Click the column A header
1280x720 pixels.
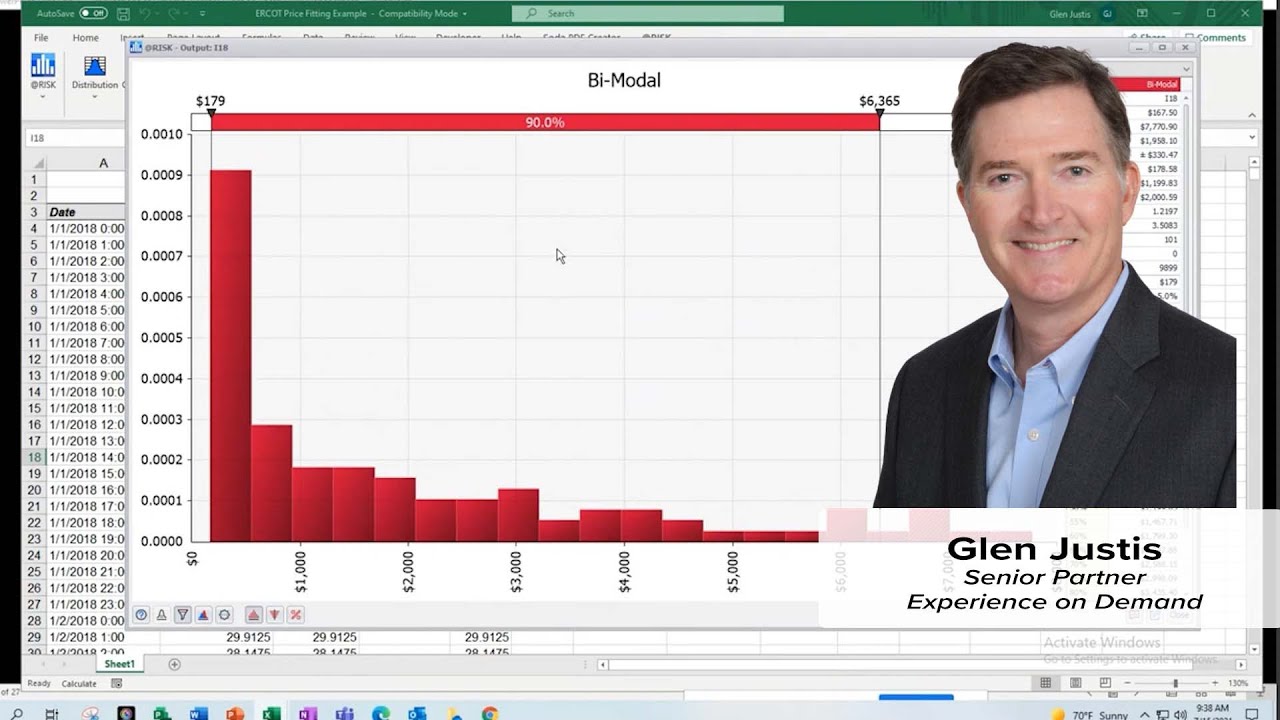tap(103, 163)
